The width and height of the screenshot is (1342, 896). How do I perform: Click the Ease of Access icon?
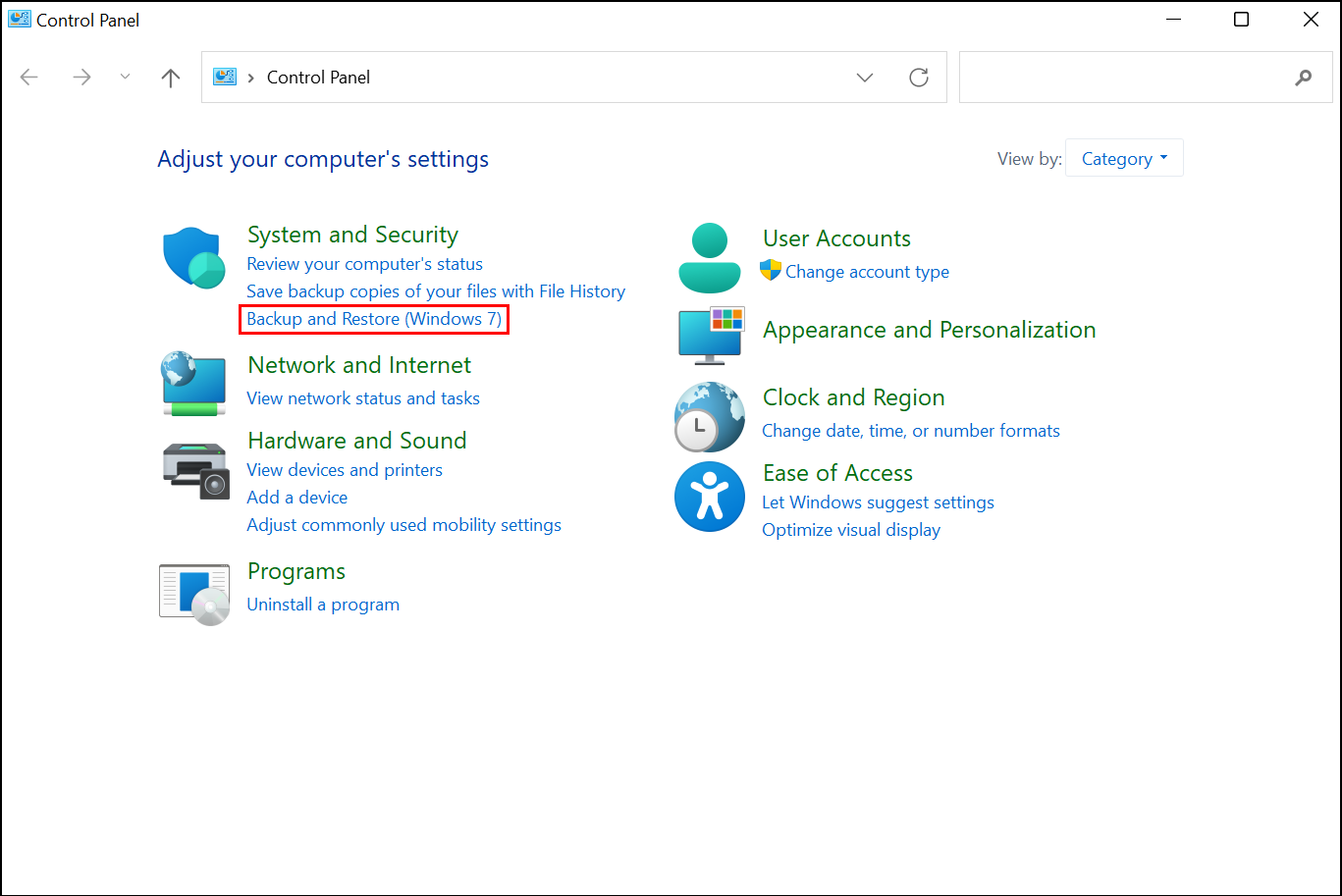pos(709,497)
